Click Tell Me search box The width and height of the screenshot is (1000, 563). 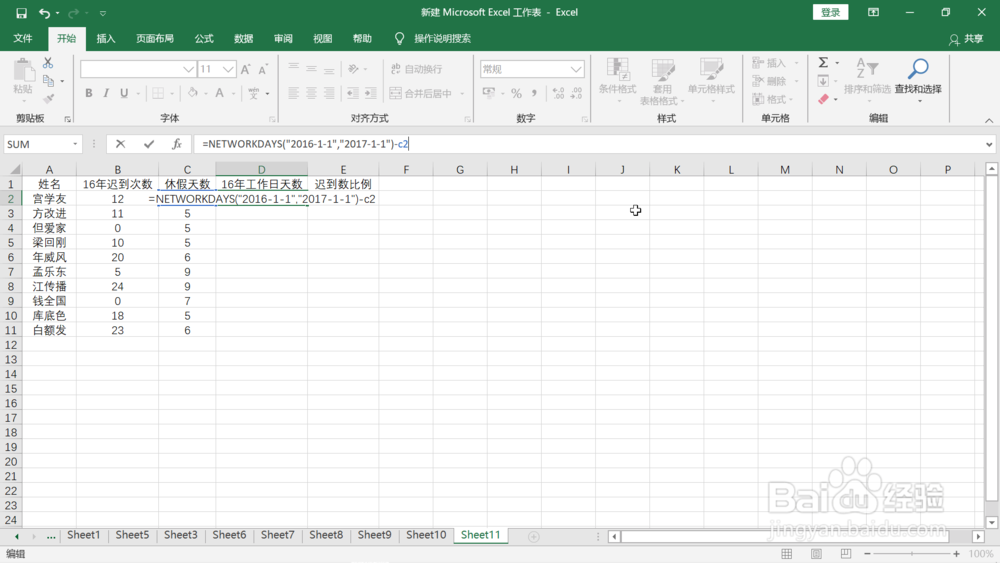point(442,38)
